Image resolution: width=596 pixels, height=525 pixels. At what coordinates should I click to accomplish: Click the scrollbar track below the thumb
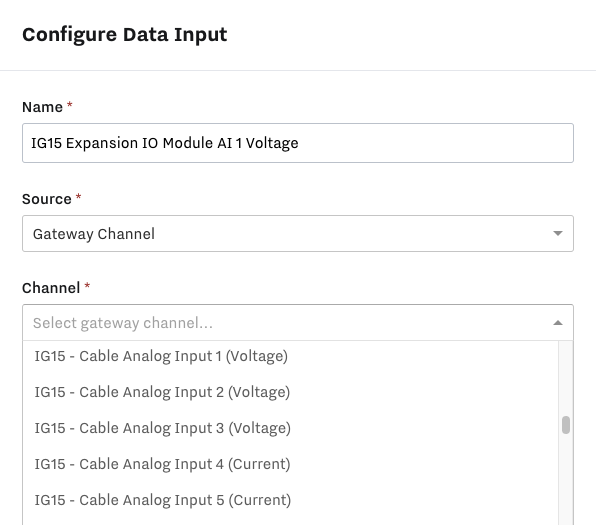(x=566, y=479)
